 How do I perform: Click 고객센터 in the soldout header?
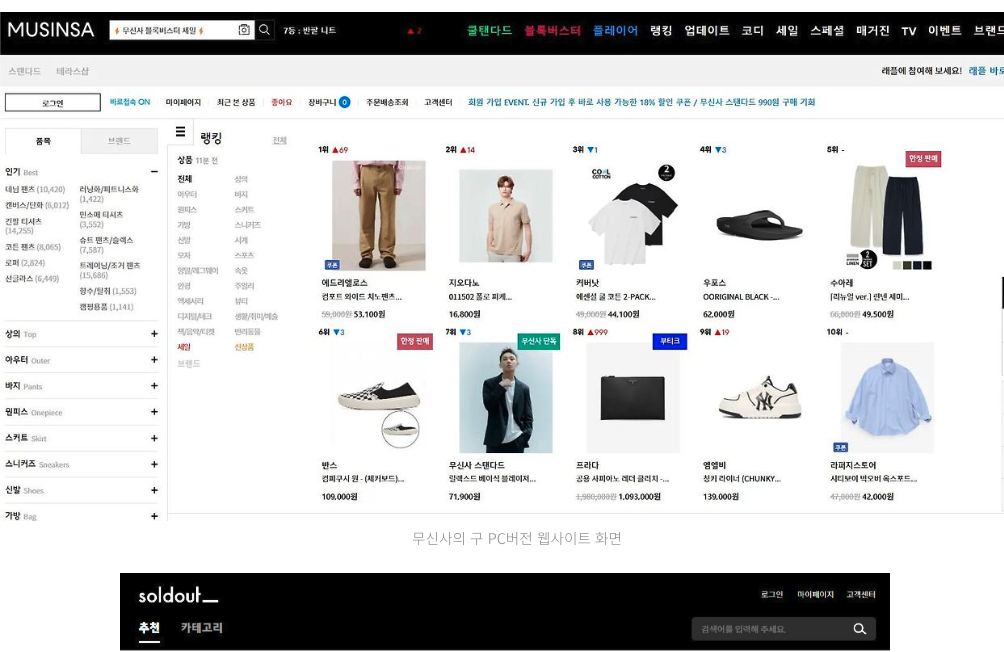pos(861,594)
